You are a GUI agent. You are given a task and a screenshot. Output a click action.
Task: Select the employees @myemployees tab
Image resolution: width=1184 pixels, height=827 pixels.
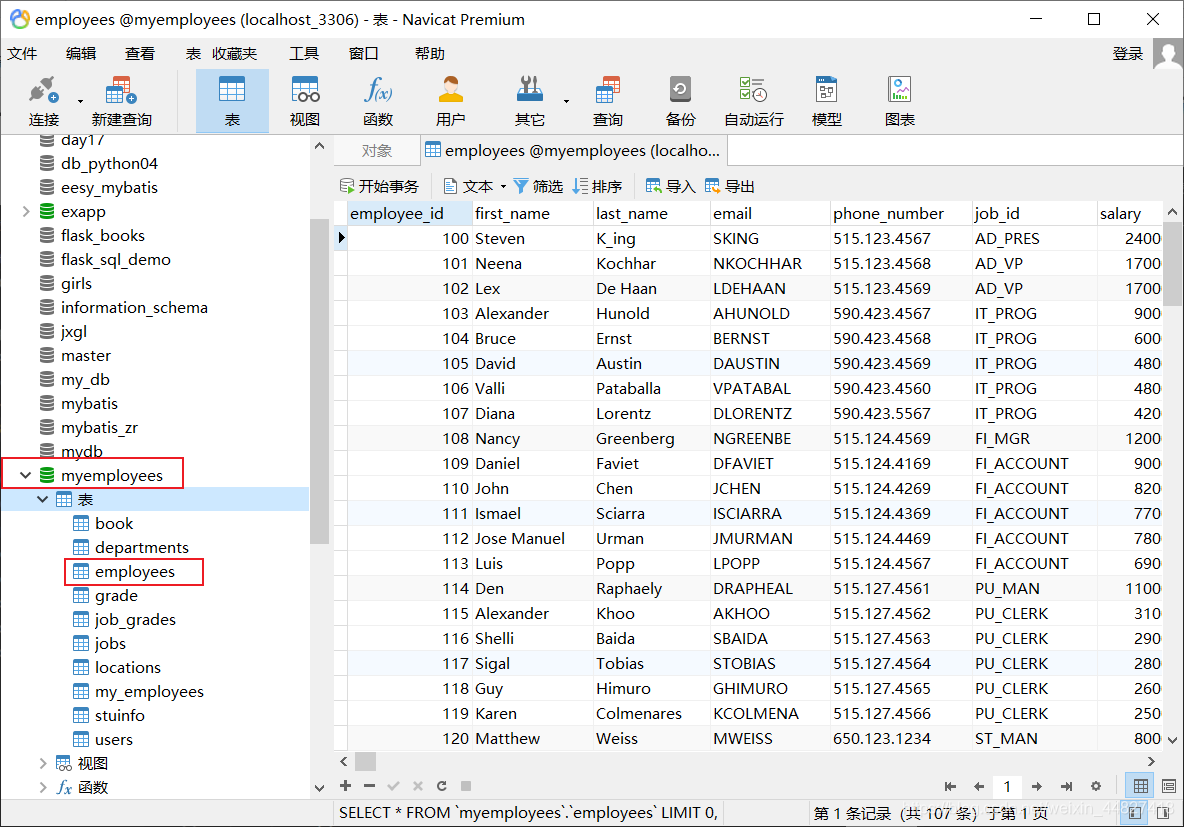coord(573,150)
